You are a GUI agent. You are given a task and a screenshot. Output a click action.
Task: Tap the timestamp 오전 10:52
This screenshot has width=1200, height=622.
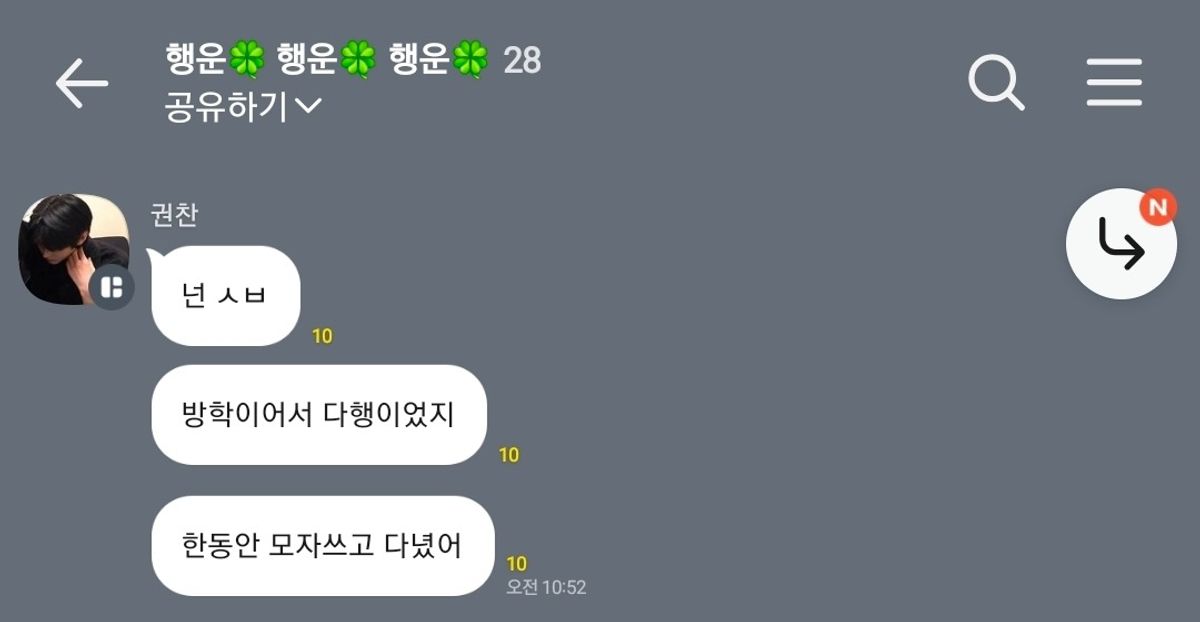[x=546, y=587]
